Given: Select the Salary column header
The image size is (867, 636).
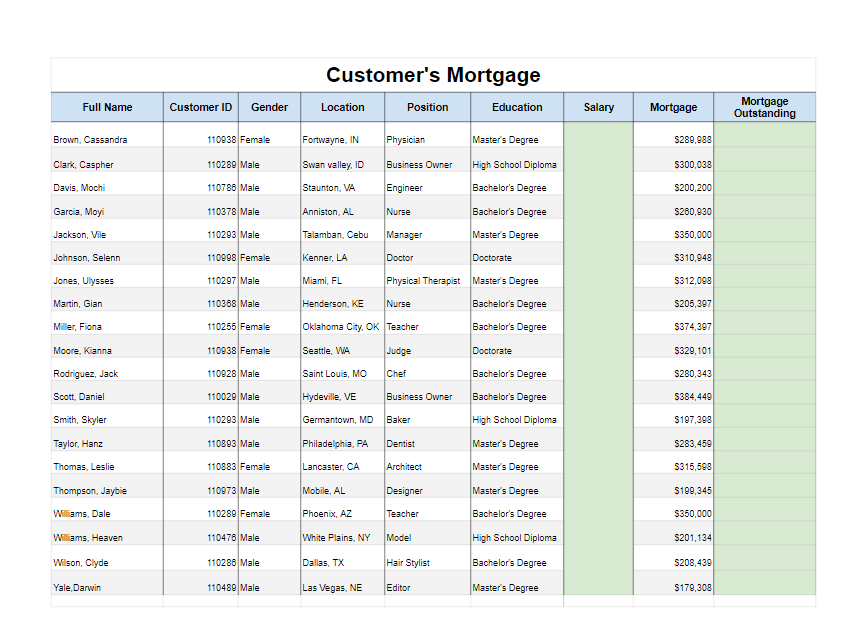Looking at the screenshot, I should 598,107.
